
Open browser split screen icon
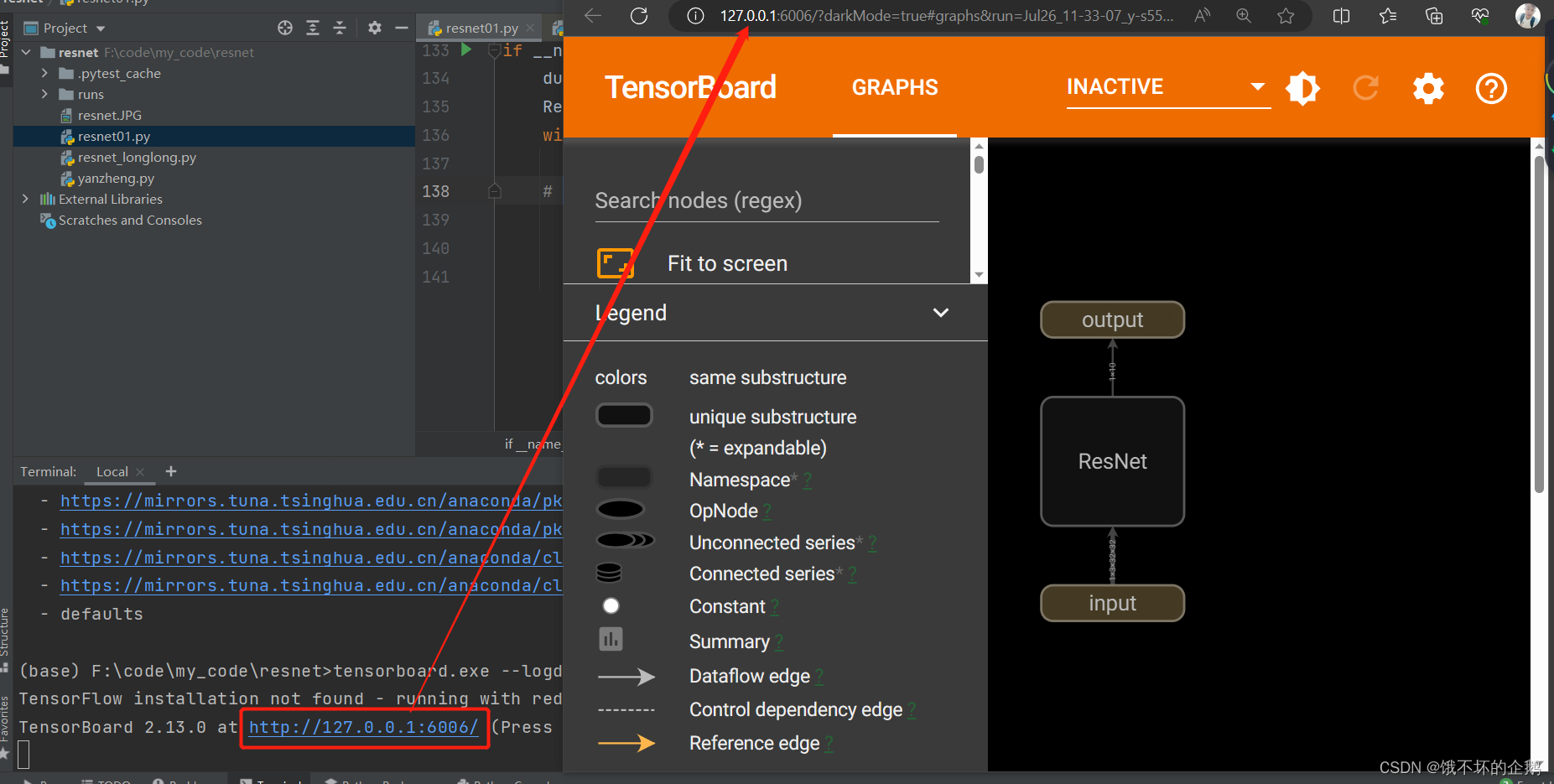tap(1341, 16)
